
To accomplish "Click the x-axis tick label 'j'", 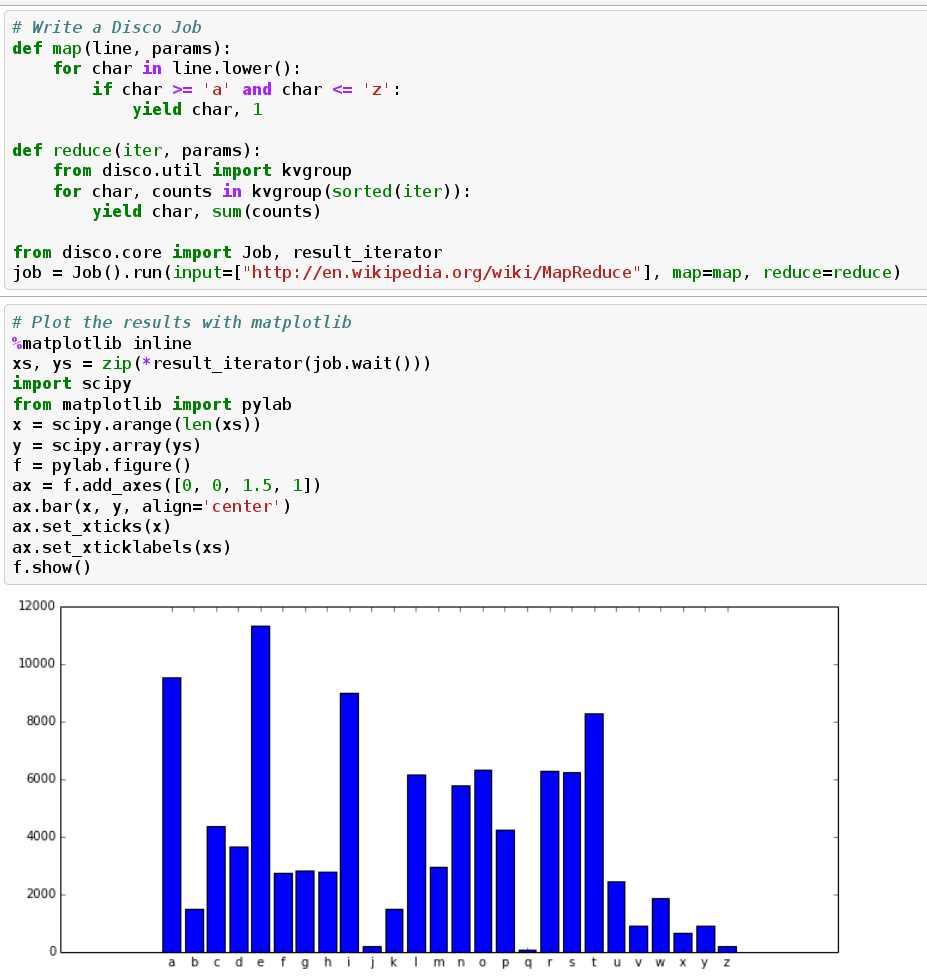I will (x=372, y=963).
